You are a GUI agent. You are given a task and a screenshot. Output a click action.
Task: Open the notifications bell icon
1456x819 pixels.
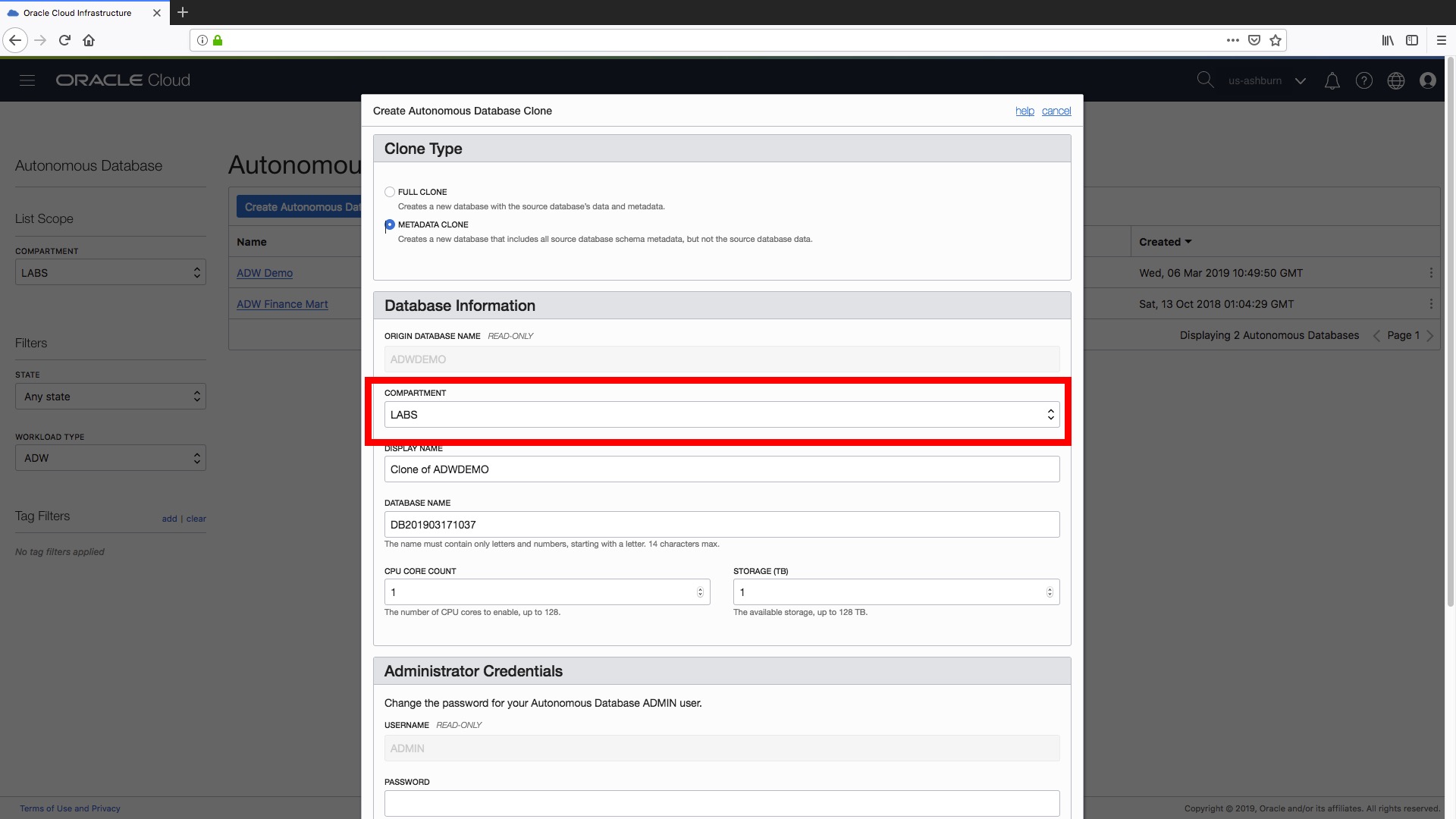[x=1332, y=80]
